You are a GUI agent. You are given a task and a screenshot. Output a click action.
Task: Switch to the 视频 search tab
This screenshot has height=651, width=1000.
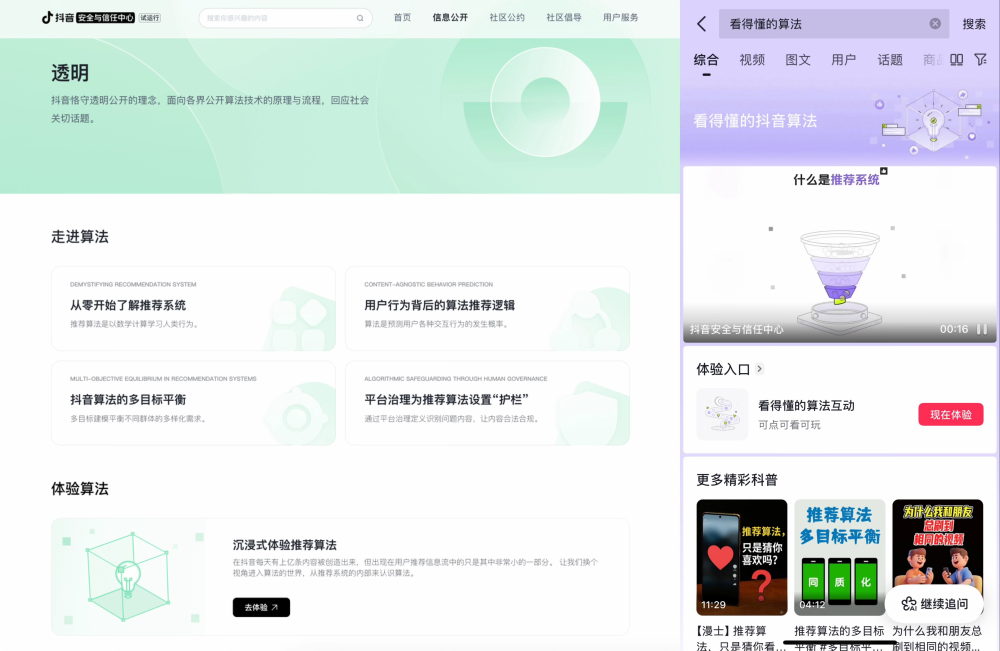(752, 59)
